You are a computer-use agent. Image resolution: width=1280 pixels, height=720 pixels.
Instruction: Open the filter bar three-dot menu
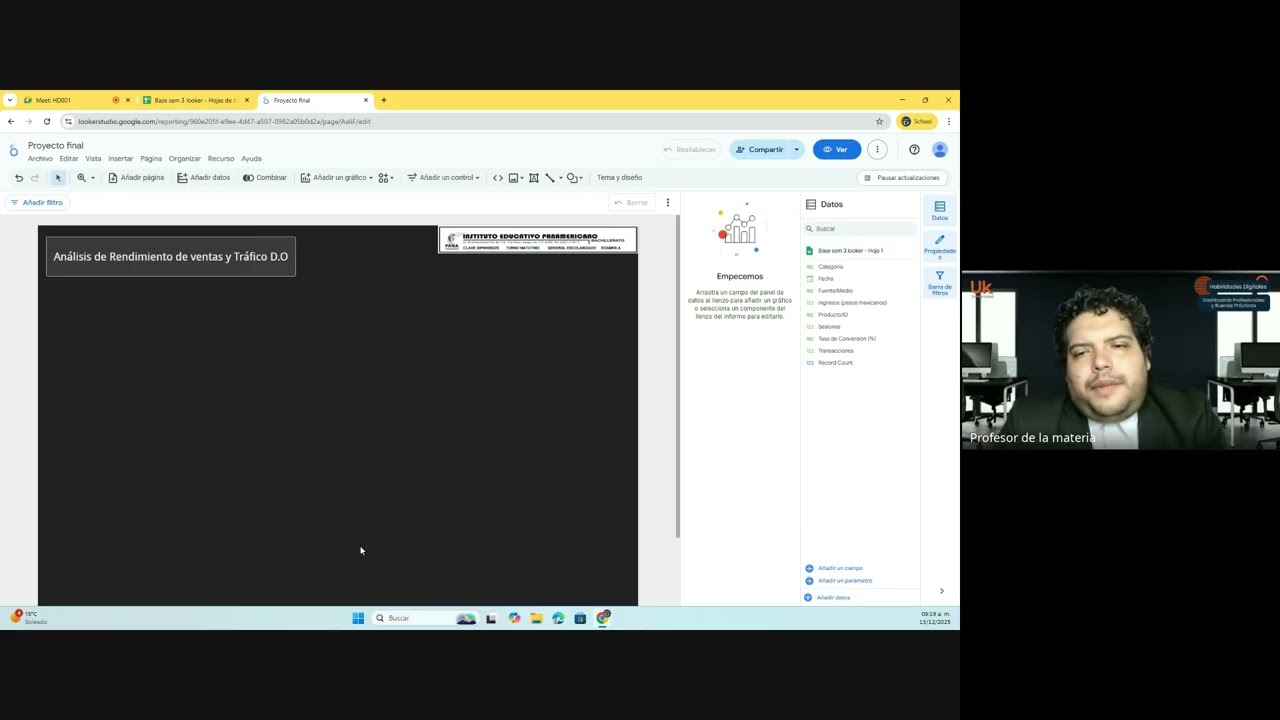(668, 203)
